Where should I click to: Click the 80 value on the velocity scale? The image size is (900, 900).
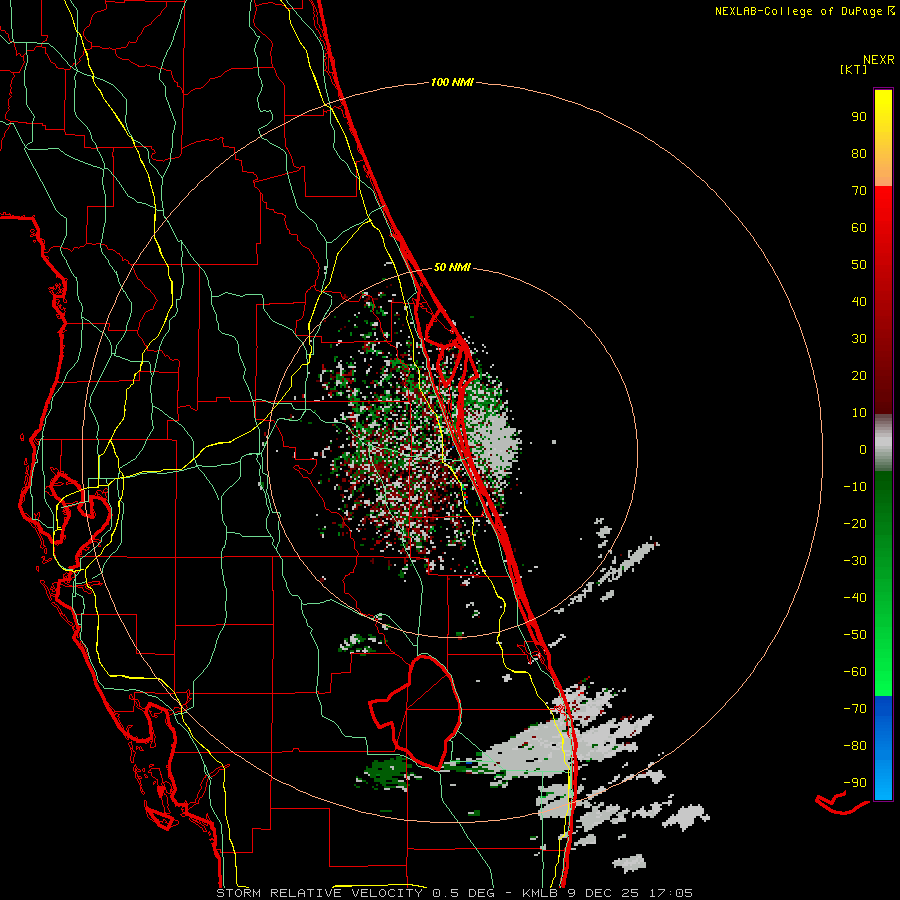pos(859,153)
